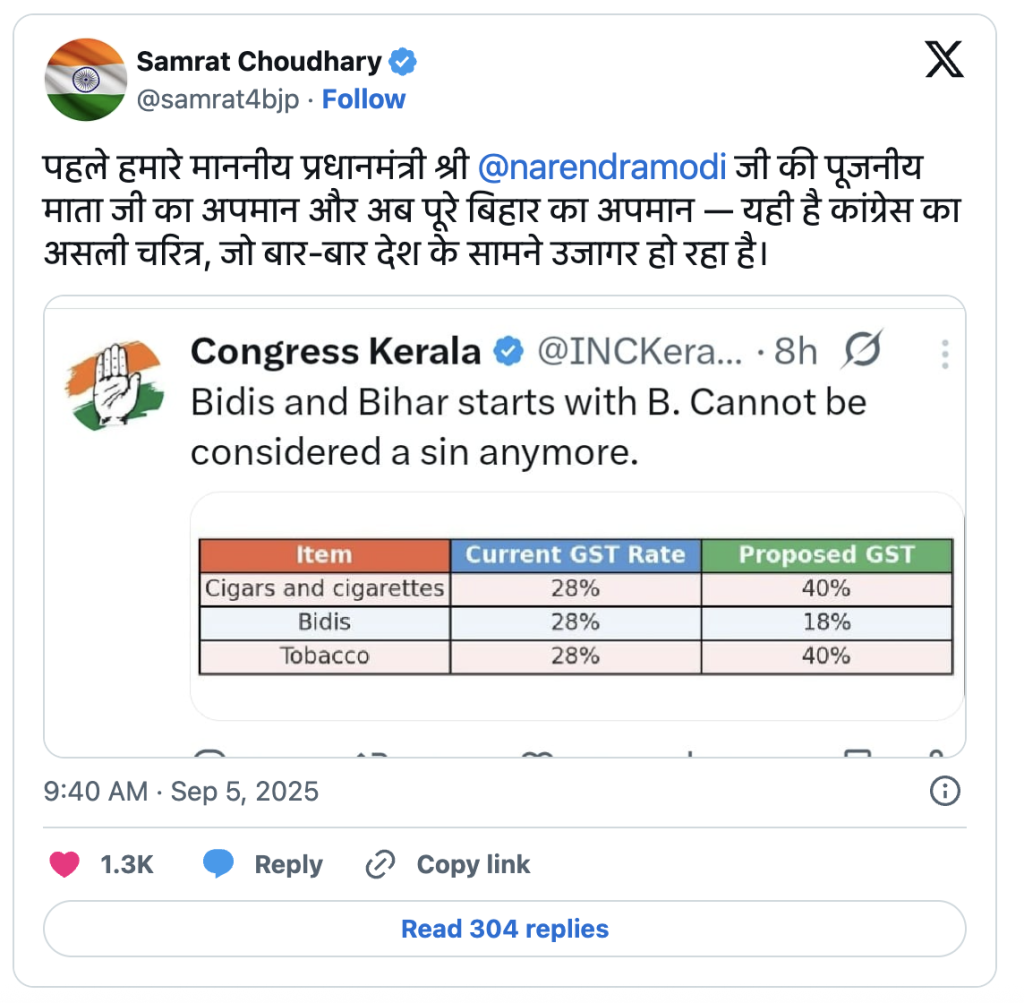Click the @samrat4bjp handle

[217, 100]
